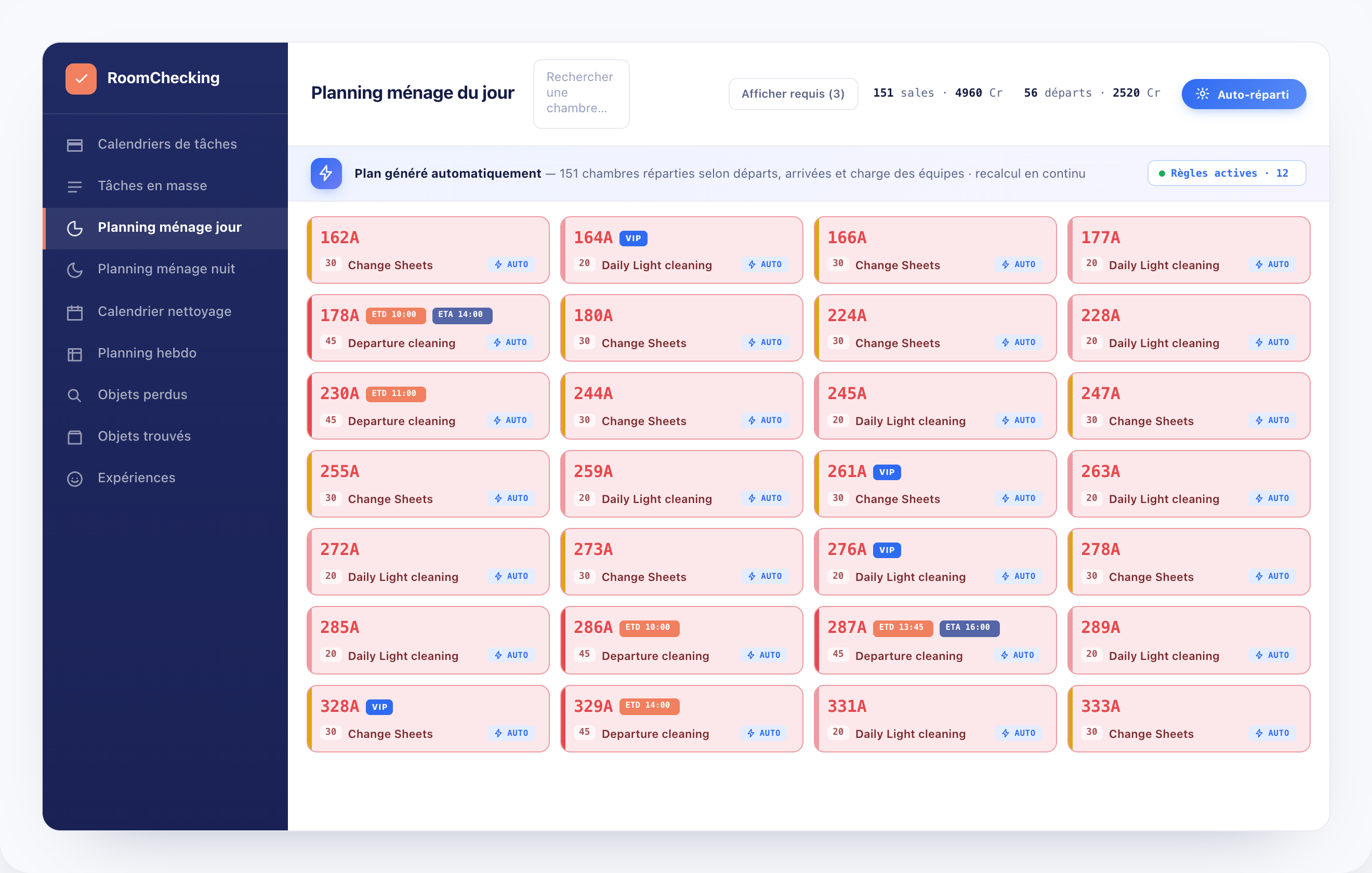1372x873 pixels.
Task: Click the Expériences smiley icon
Action: 75,479
